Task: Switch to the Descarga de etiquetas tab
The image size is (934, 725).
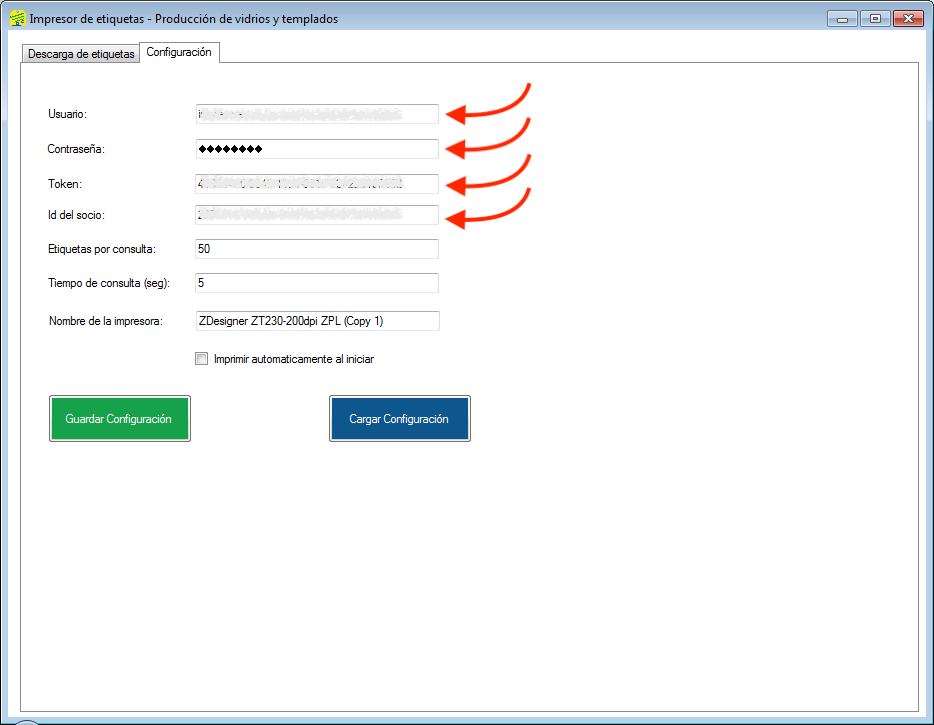Action: click(81, 54)
